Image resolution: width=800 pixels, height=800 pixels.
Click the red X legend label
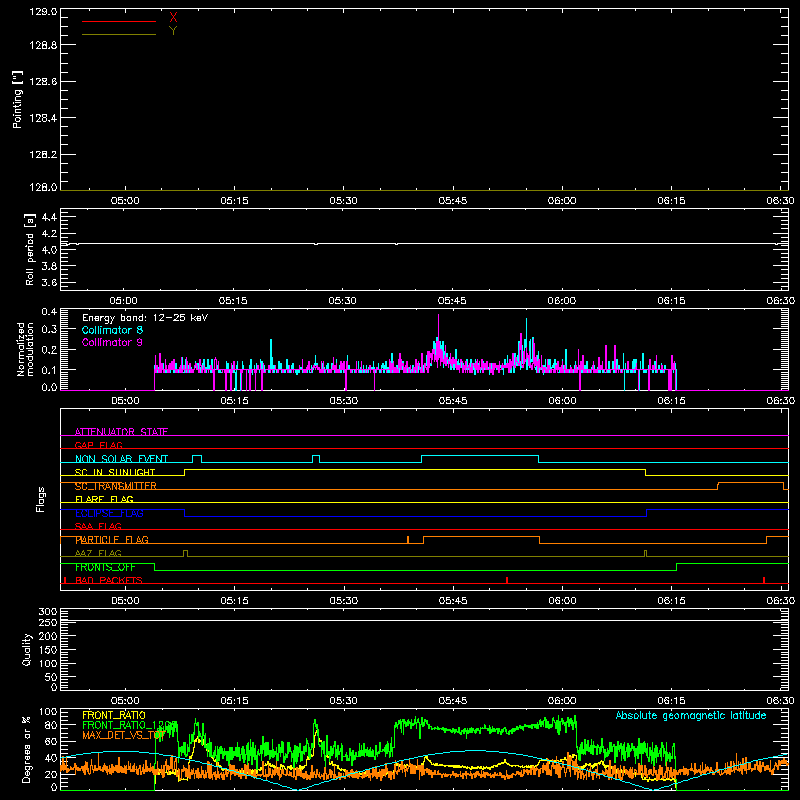pyautogui.click(x=173, y=18)
